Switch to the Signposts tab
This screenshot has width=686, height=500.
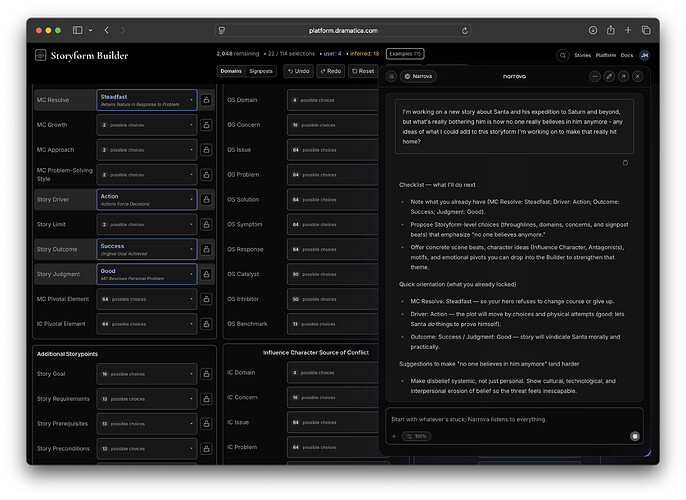(x=261, y=71)
